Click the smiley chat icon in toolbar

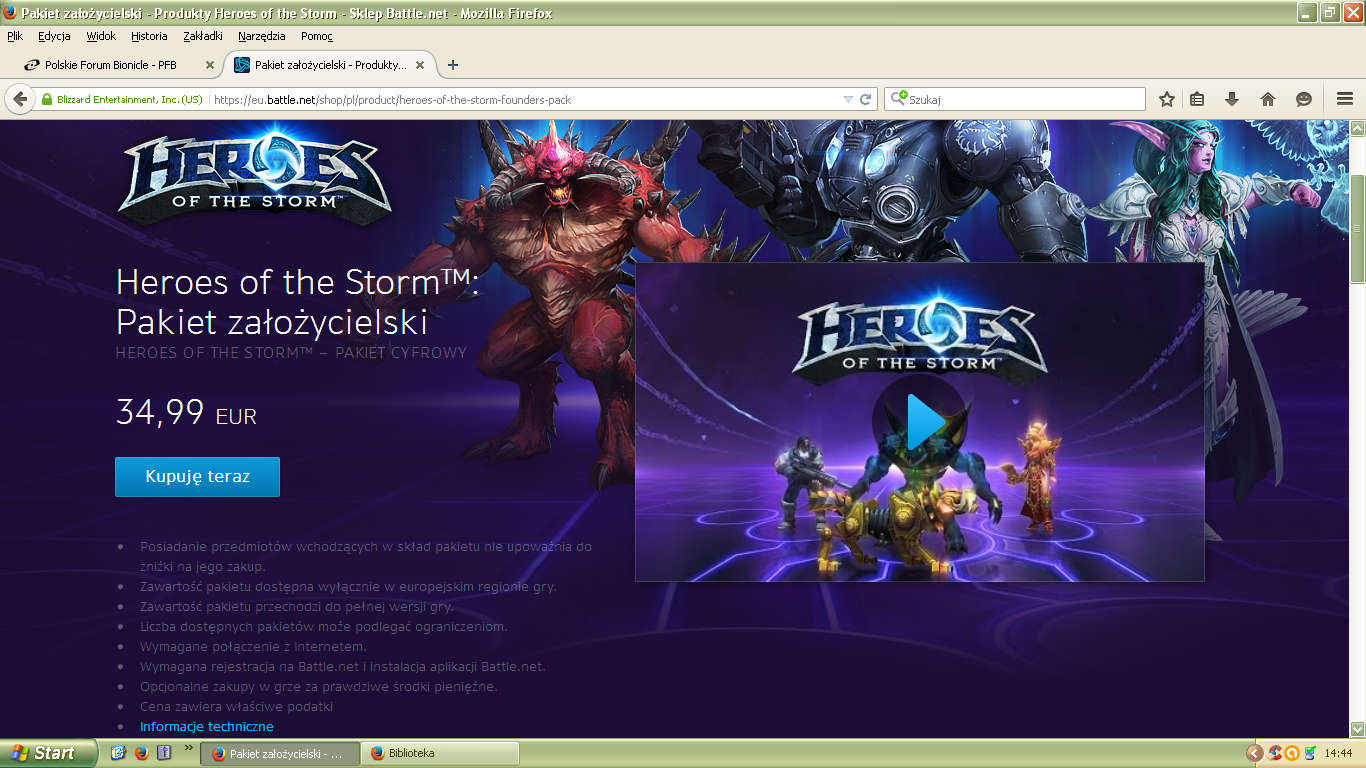pos(1303,99)
